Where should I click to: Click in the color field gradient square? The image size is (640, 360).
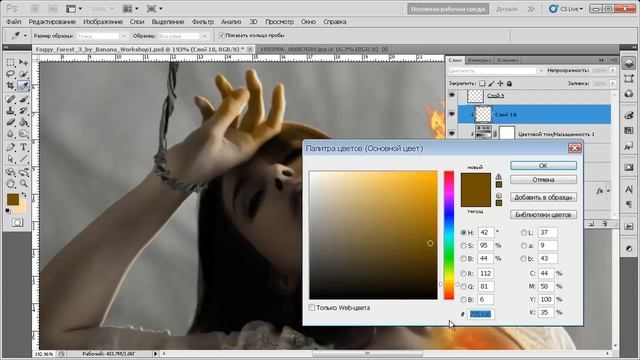coord(373,235)
